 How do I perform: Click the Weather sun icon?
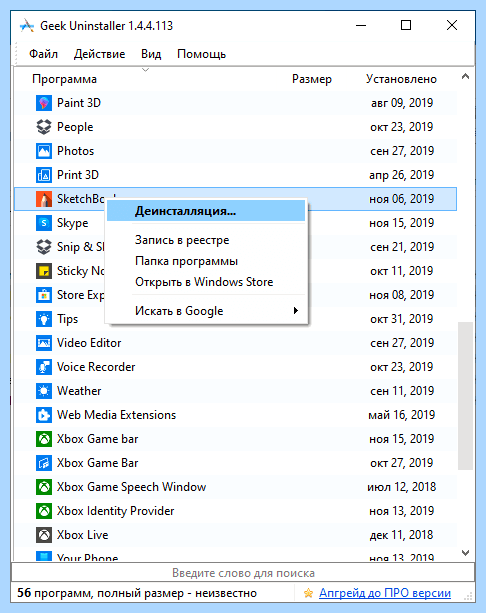(44, 391)
